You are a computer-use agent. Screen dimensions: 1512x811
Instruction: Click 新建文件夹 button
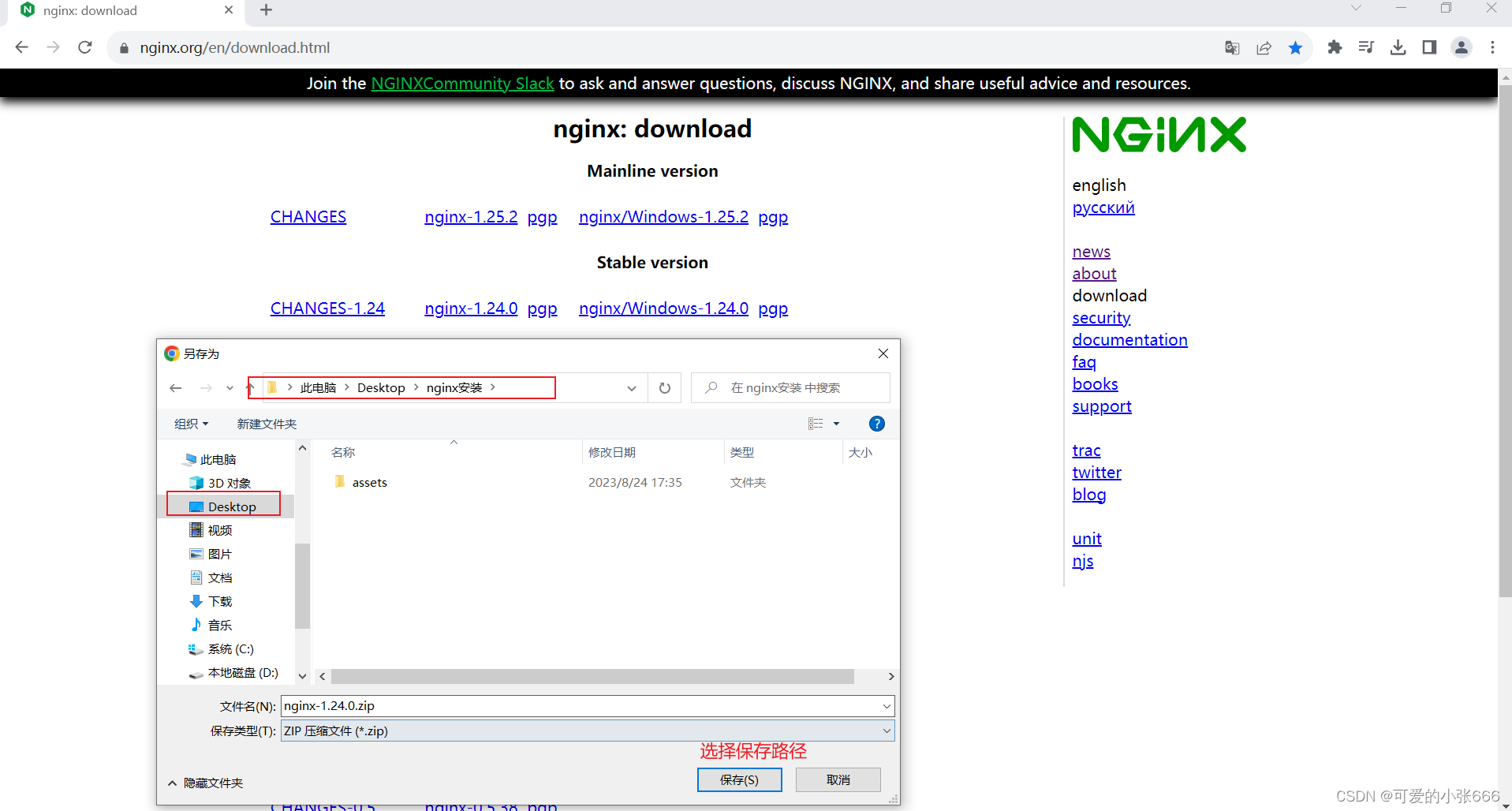(267, 424)
